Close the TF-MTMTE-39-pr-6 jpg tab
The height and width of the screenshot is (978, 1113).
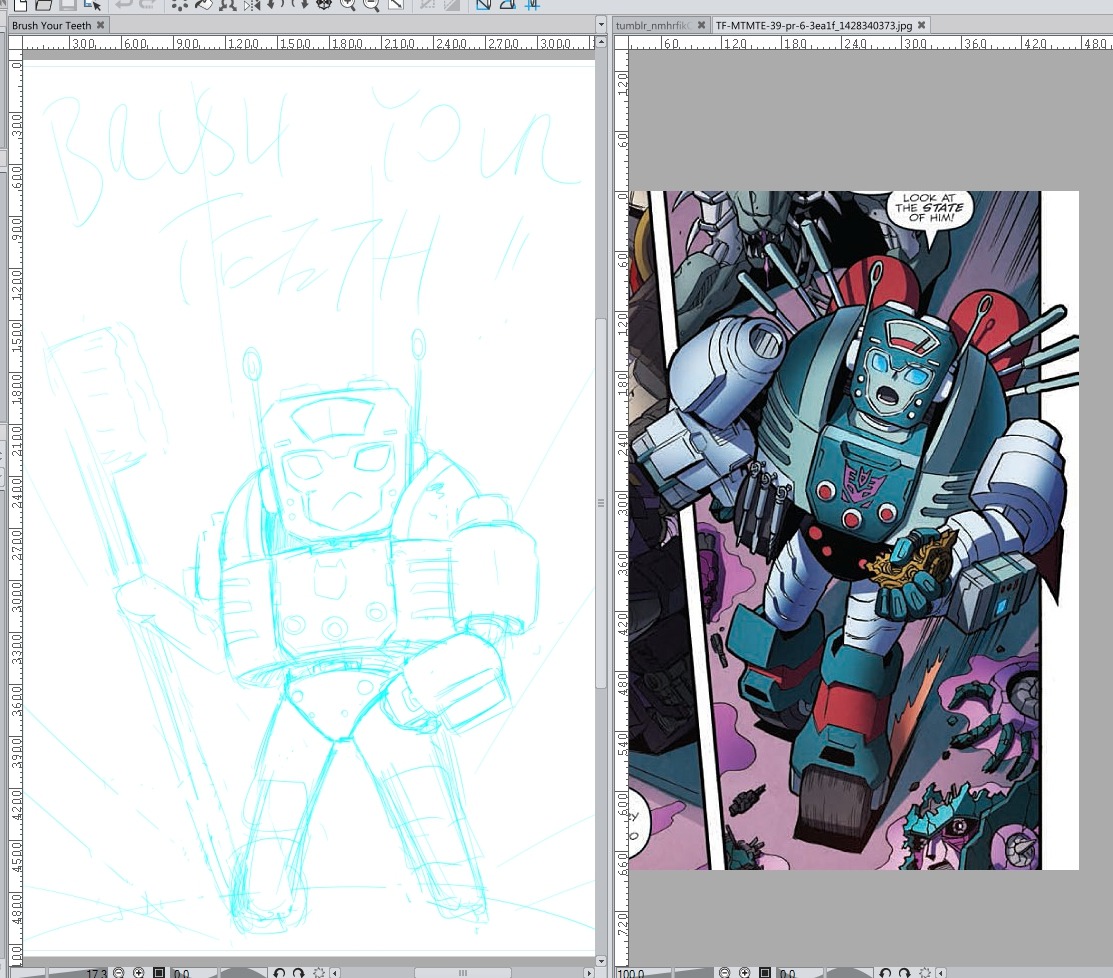(921, 25)
